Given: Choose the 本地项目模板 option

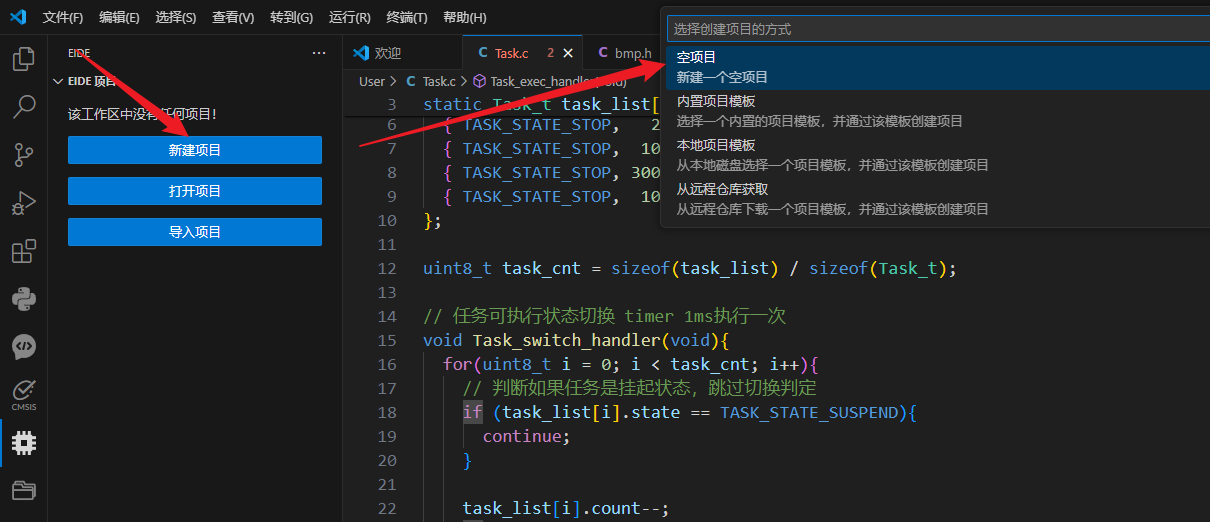Looking at the screenshot, I should (938, 155).
